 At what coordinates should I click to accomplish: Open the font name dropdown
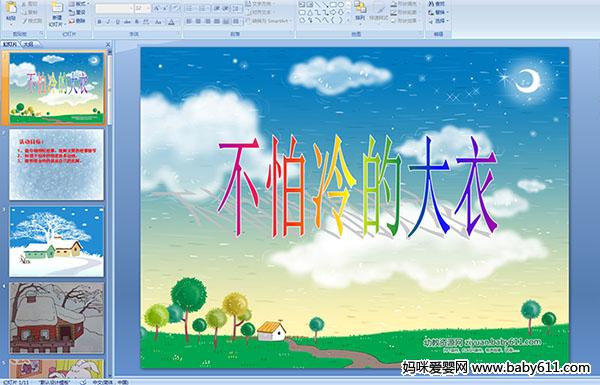point(131,8)
